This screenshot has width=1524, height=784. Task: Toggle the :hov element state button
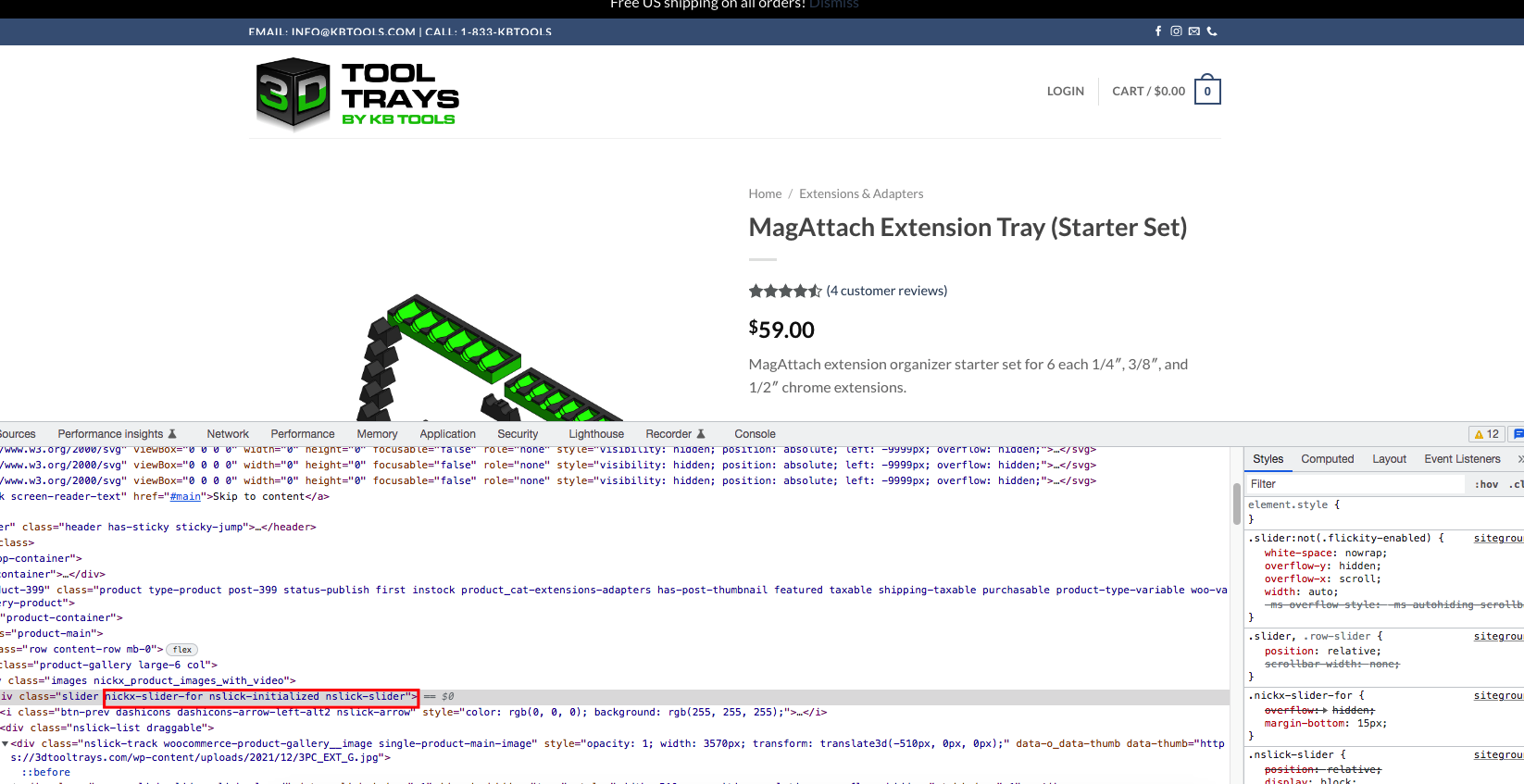pyautogui.click(x=1487, y=484)
